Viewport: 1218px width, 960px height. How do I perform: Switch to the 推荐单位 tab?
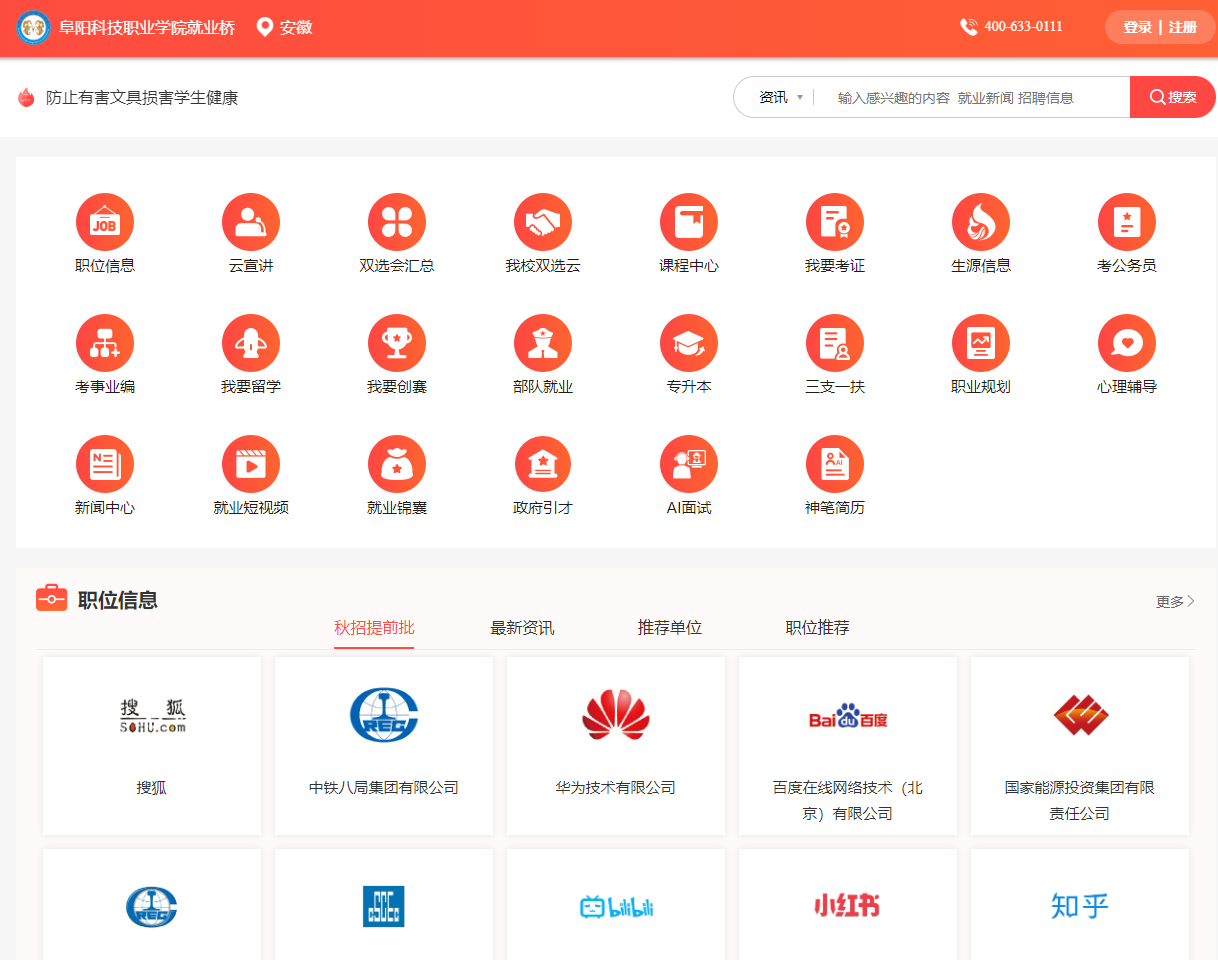pos(670,628)
